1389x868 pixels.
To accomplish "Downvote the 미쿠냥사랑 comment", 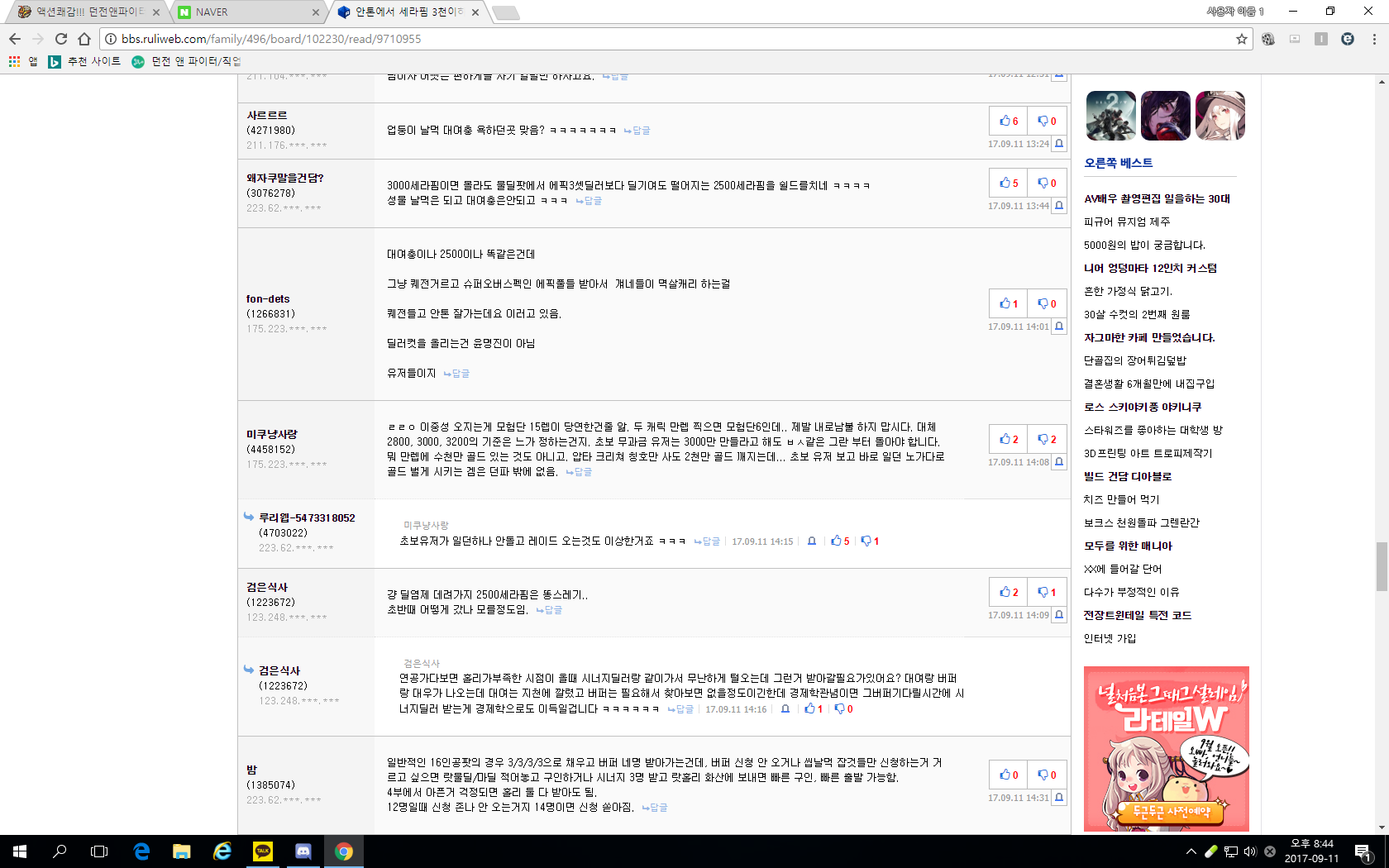I will [1047, 439].
